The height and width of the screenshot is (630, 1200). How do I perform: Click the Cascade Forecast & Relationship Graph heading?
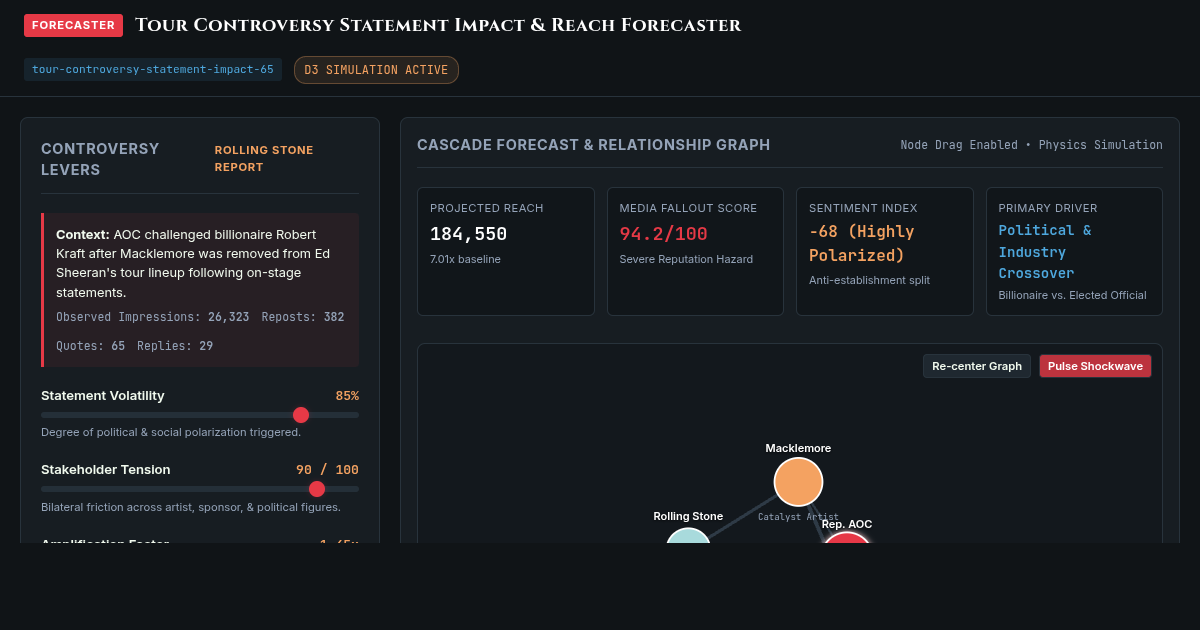tap(594, 145)
